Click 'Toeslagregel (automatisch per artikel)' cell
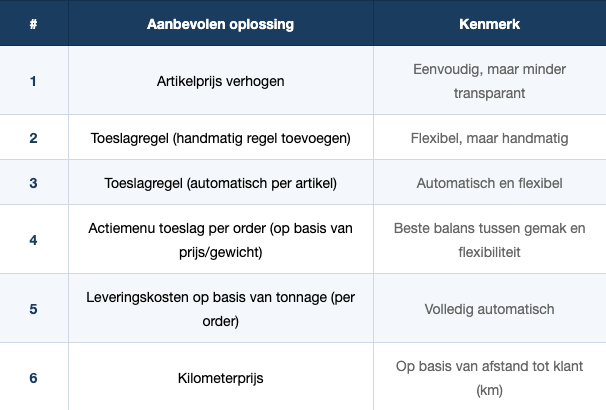 221,183
